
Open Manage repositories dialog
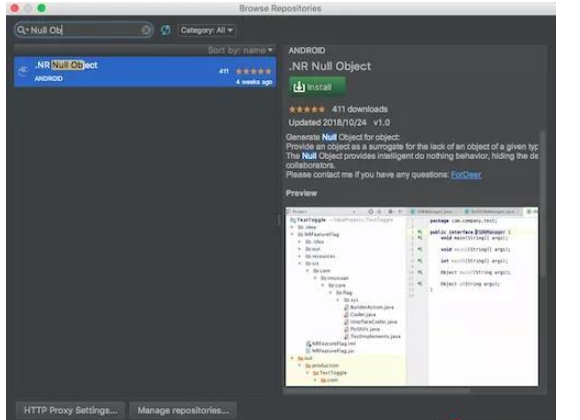[x=183, y=410]
